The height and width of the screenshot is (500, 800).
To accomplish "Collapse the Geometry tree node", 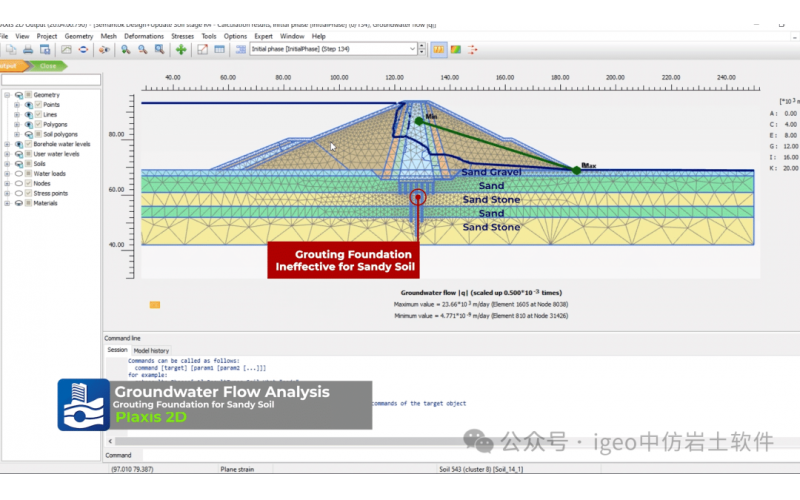I will click(x=7, y=95).
